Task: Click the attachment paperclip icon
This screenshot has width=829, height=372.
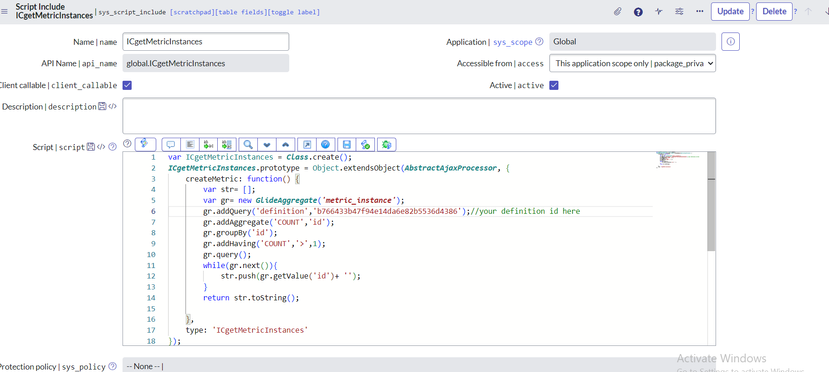Action: [x=618, y=12]
